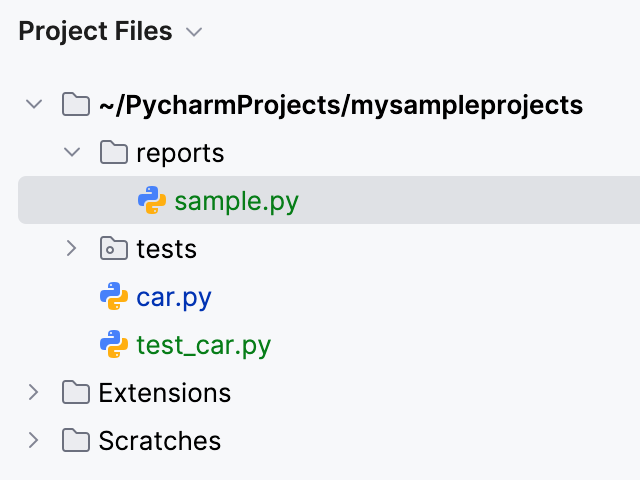Click the tests directory folder icon

pyautogui.click(x=114, y=249)
